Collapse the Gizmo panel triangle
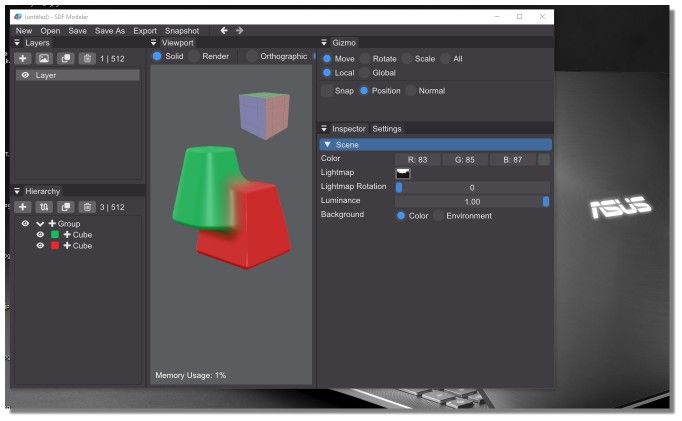Image resolution: width=682 pixels, height=421 pixels. [x=324, y=43]
